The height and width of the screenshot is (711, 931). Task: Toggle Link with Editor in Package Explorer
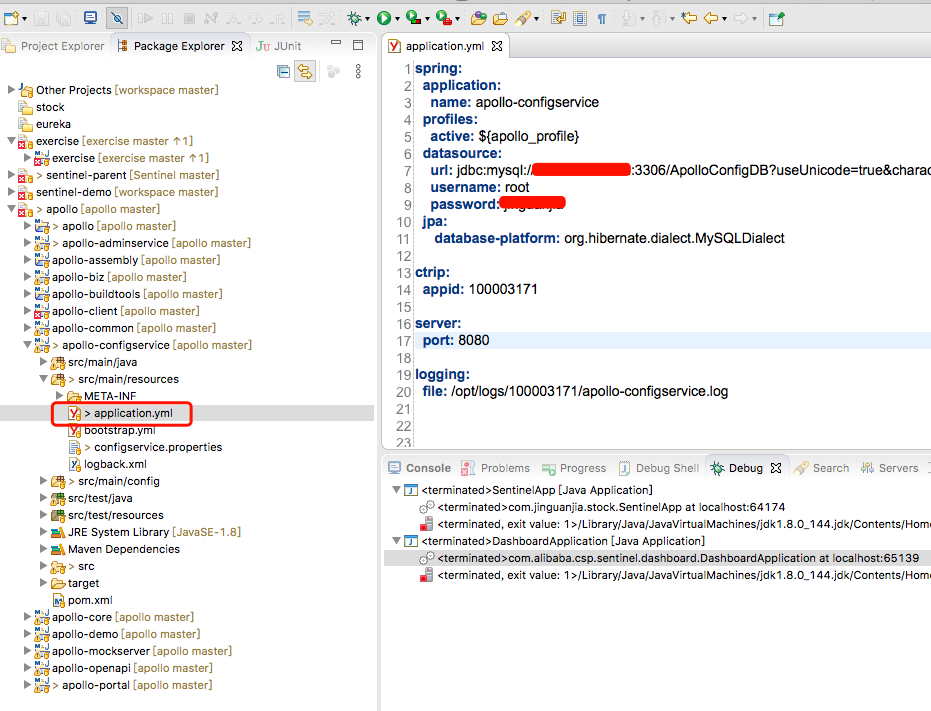click(305, 72)
